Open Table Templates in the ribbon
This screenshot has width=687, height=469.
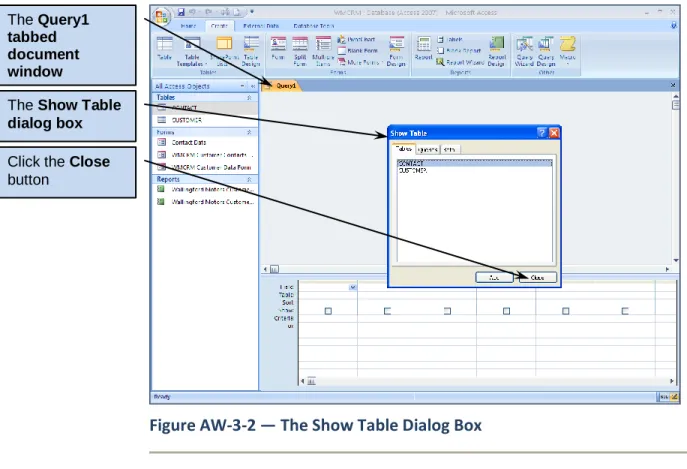pos(192,51)
